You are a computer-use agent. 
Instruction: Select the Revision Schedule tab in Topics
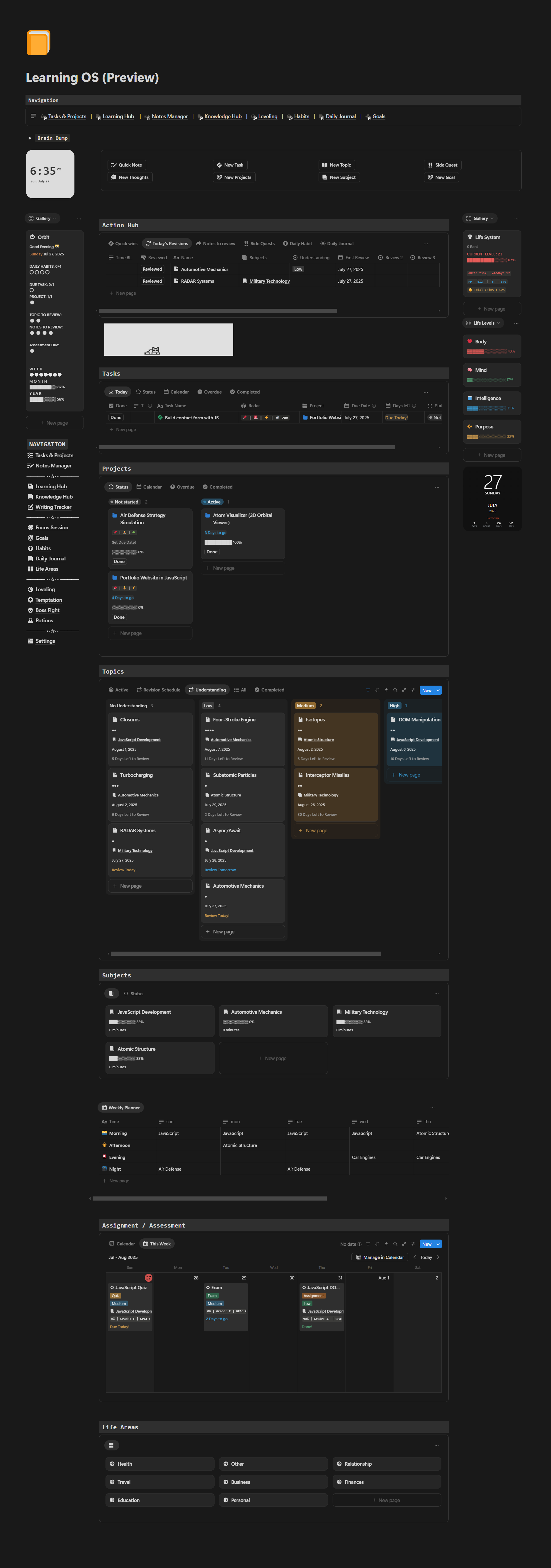click(159, 690)
